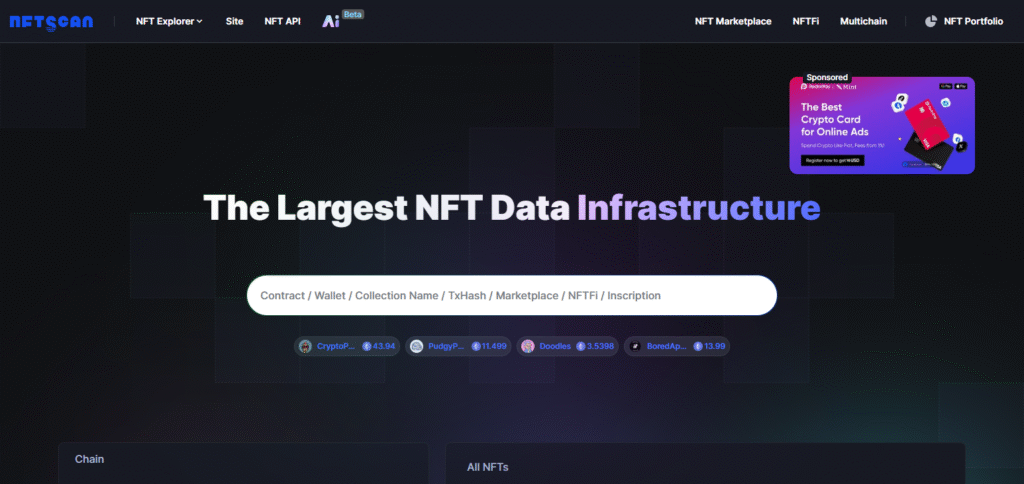Click the ETH icon beside 13.99

pyautogui.click(x=698, y=346)
